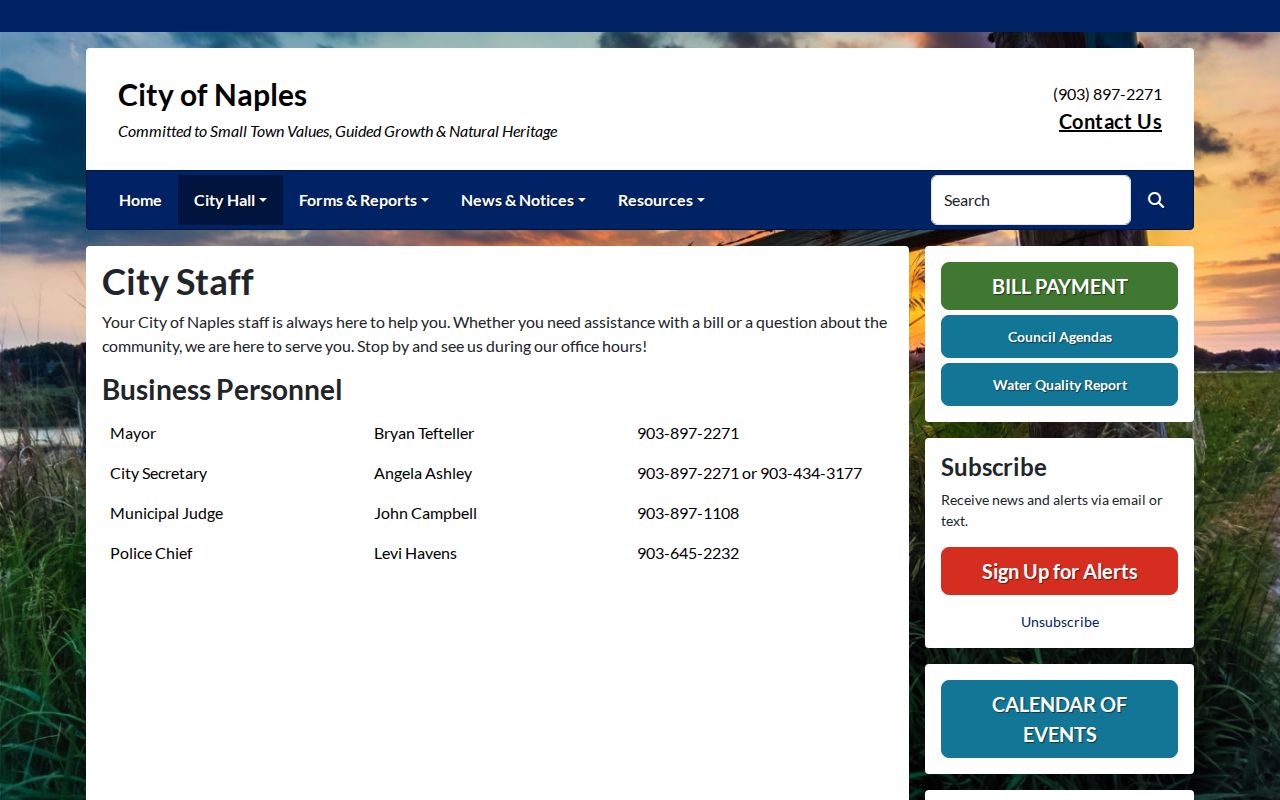Select the header phone number (903) 897-2271
The height and width of the screenshot is (800, 1280).
coord(1107,94)
